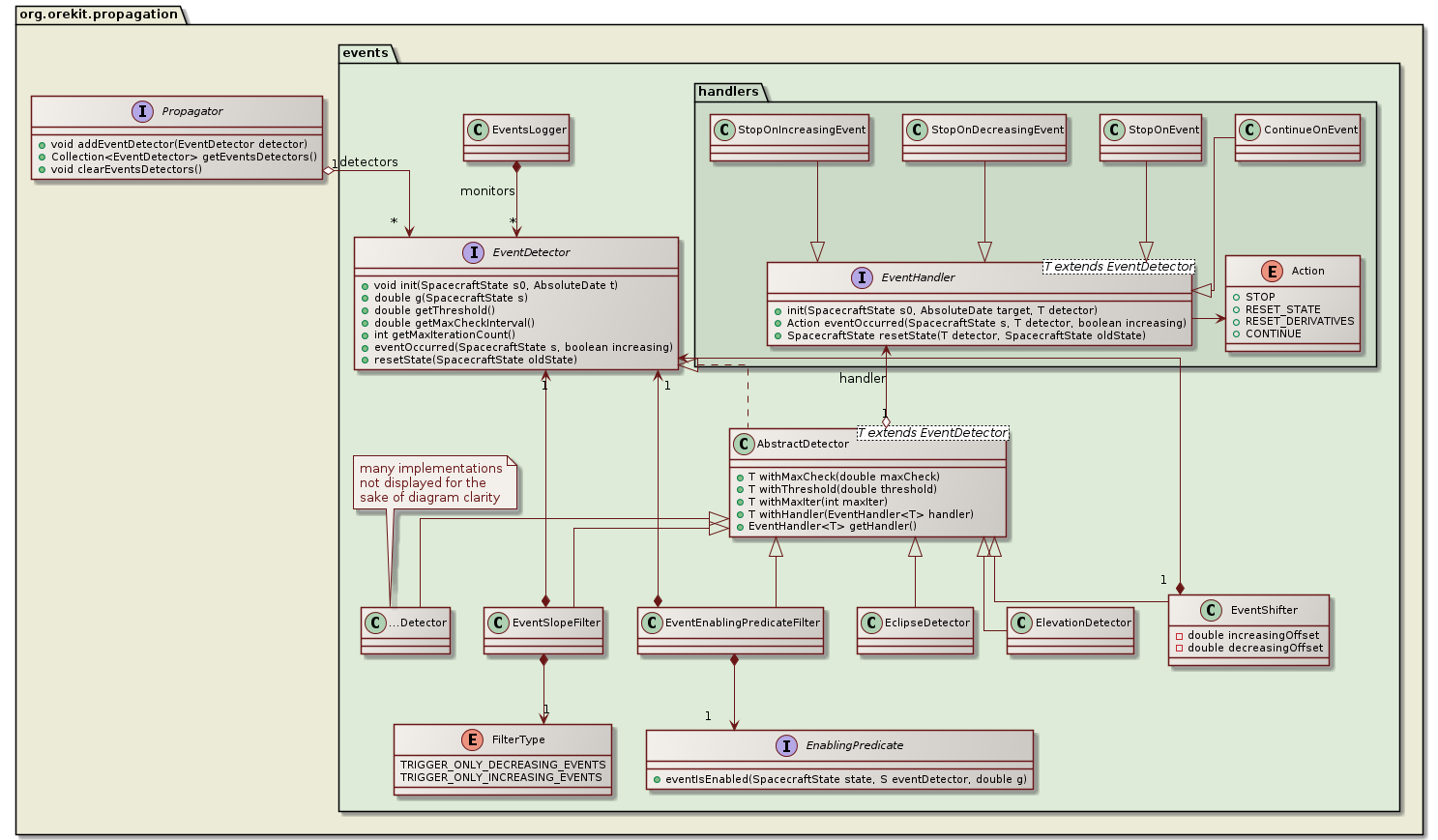Viewport: 1438px width, 840px height.
Task: Click the EventsLogger class icon
Action: 480,128
